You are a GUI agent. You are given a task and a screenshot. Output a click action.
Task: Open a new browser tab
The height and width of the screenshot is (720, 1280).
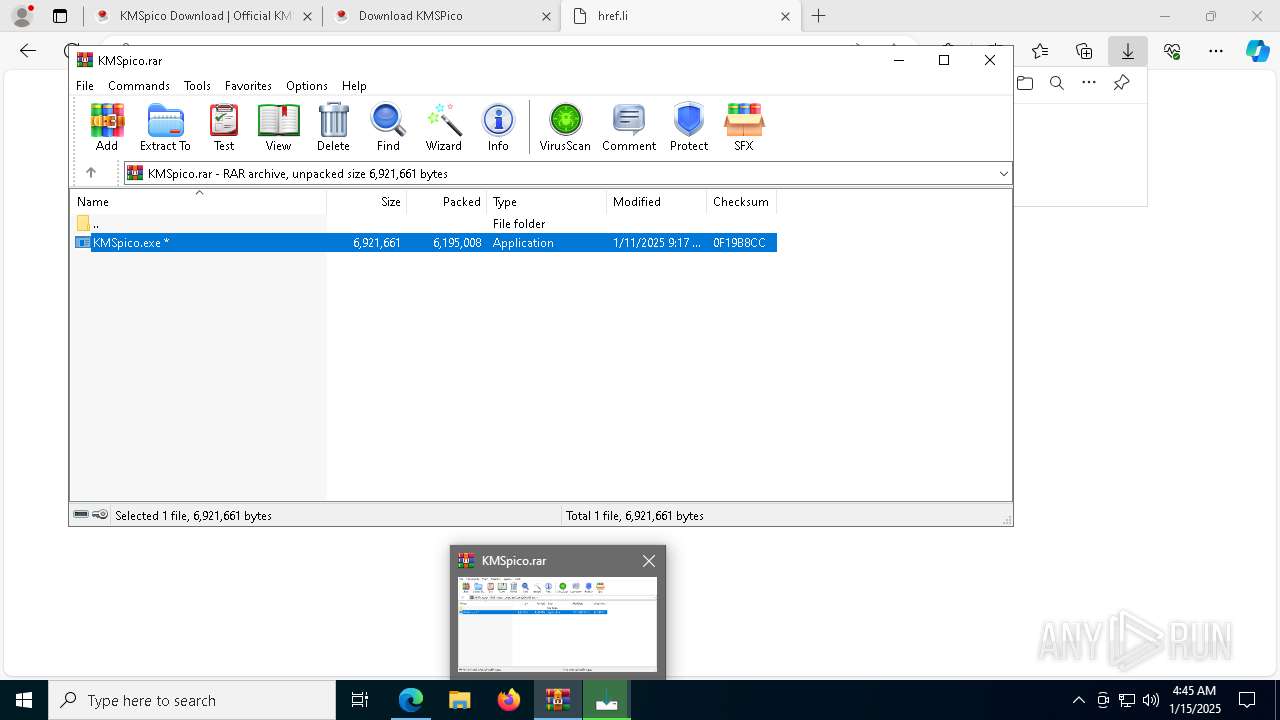point(819,16)
